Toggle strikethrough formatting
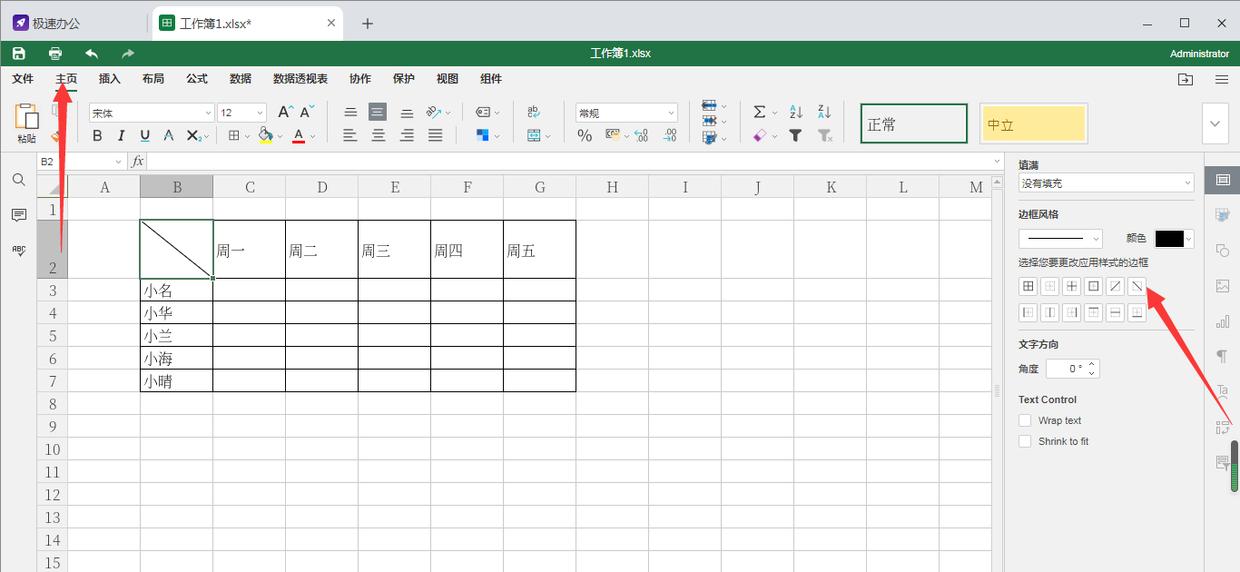 169,136
